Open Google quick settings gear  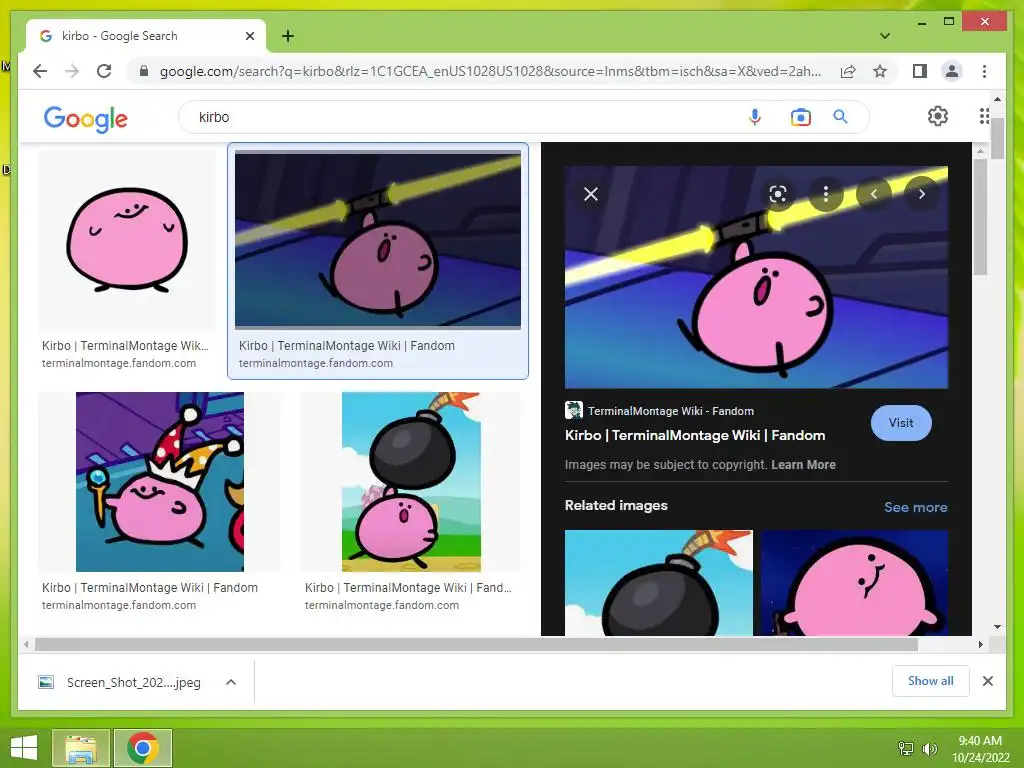(x=938, y=116)
